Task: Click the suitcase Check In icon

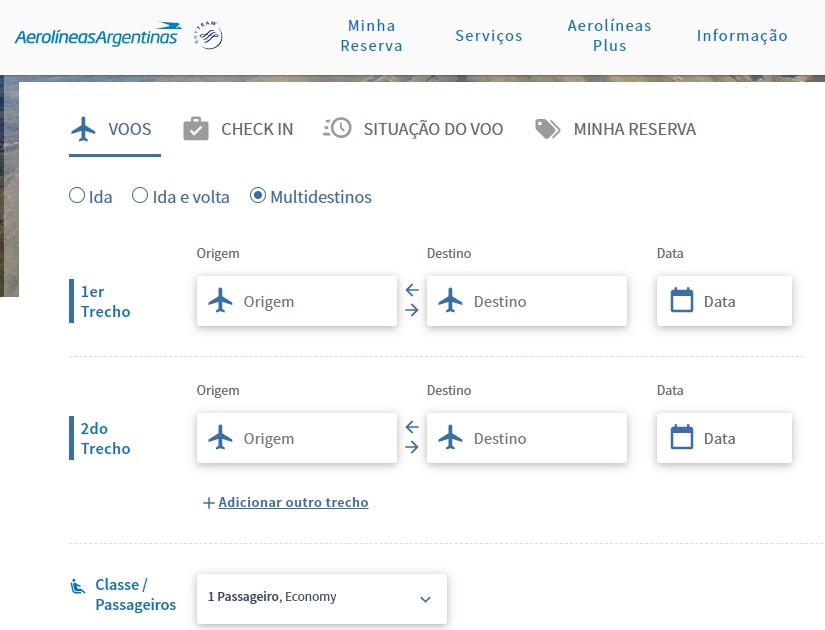Action: 196,129
